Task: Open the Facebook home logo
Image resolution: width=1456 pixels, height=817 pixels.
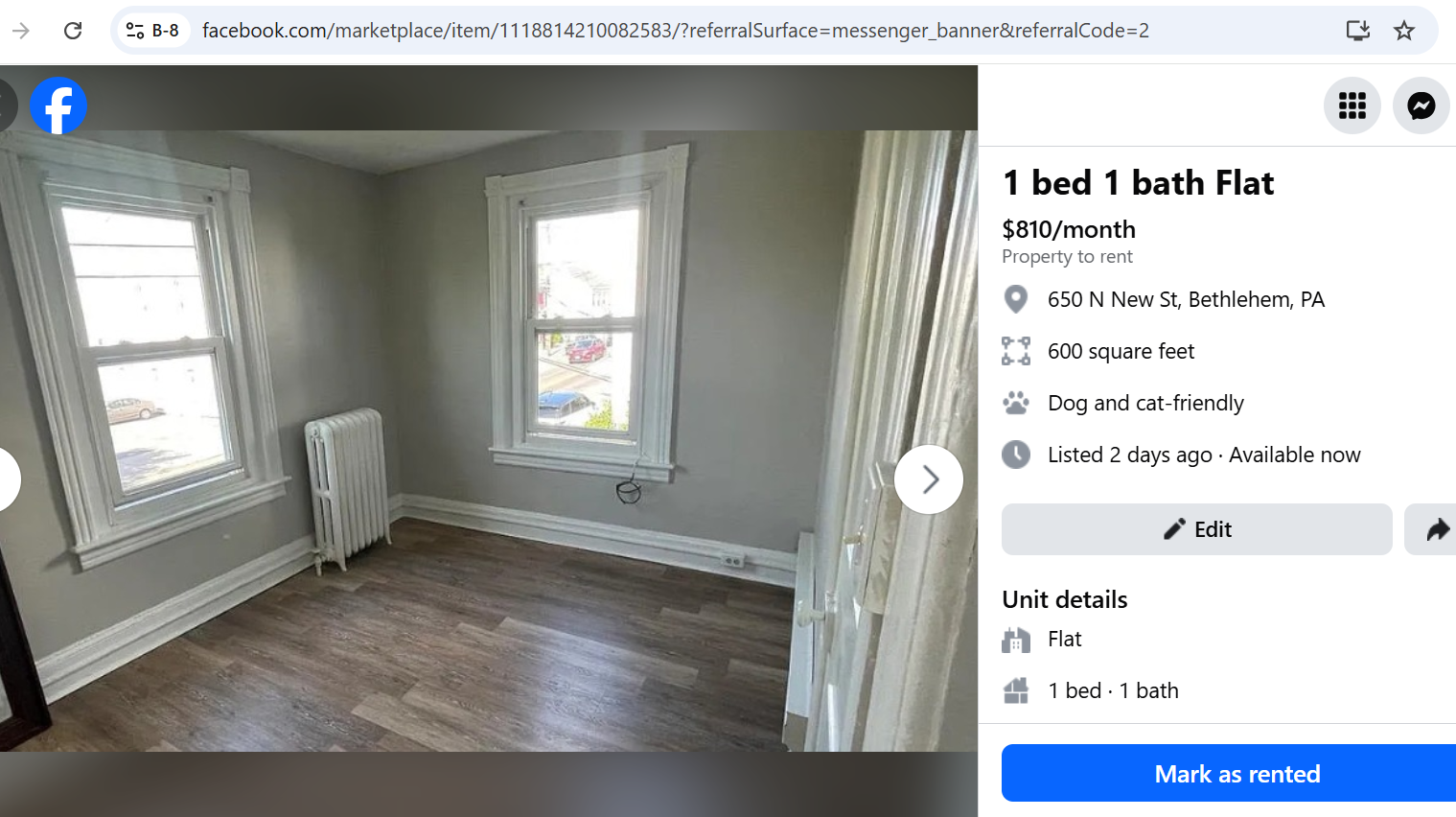Action: click(x=58, y=105)
